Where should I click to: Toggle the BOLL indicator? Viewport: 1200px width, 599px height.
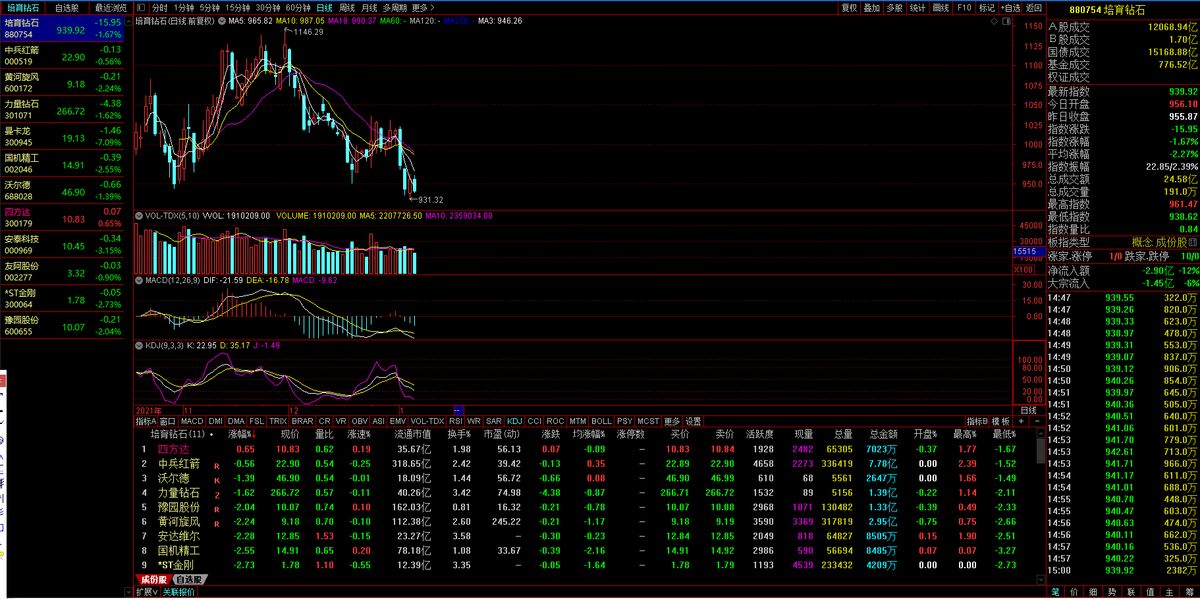coord(601,421)
